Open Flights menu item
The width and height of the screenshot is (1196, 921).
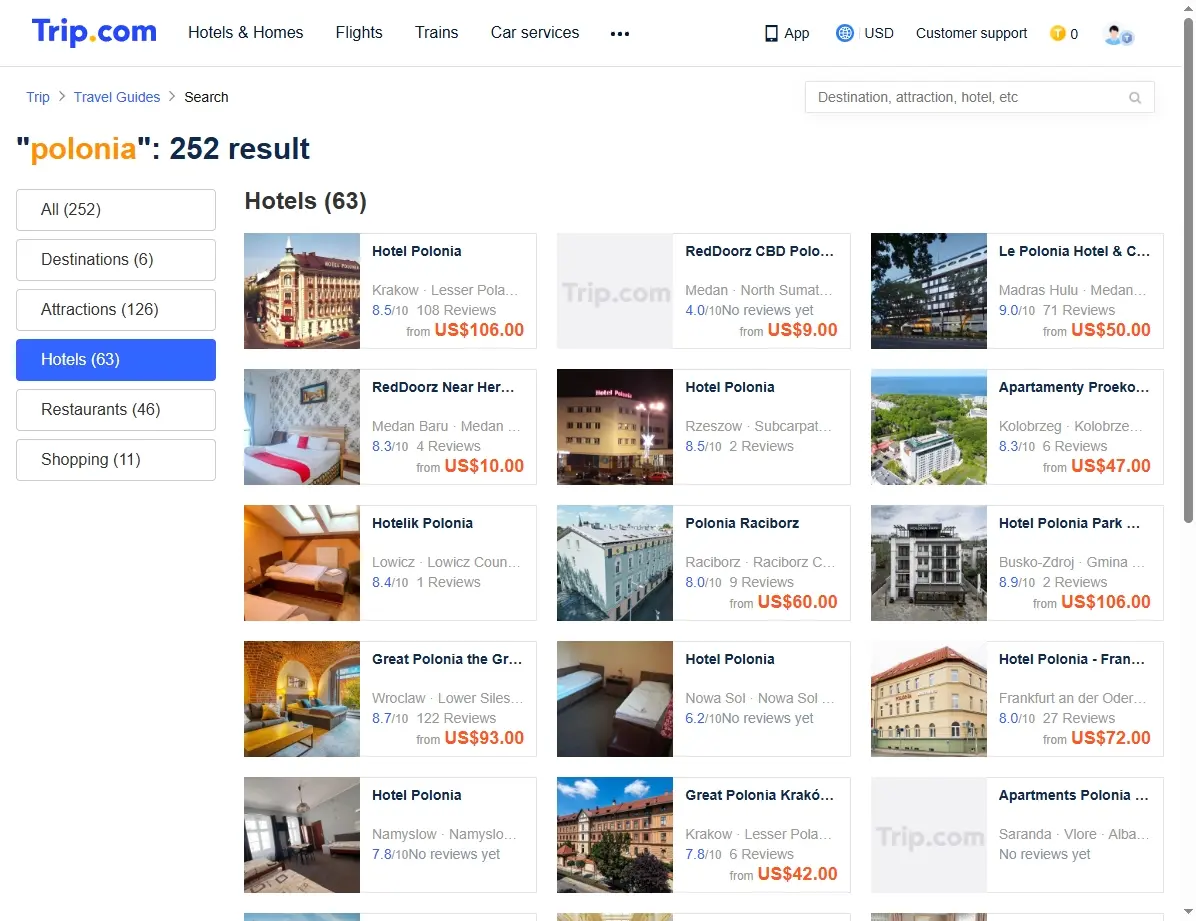(359, 33)
